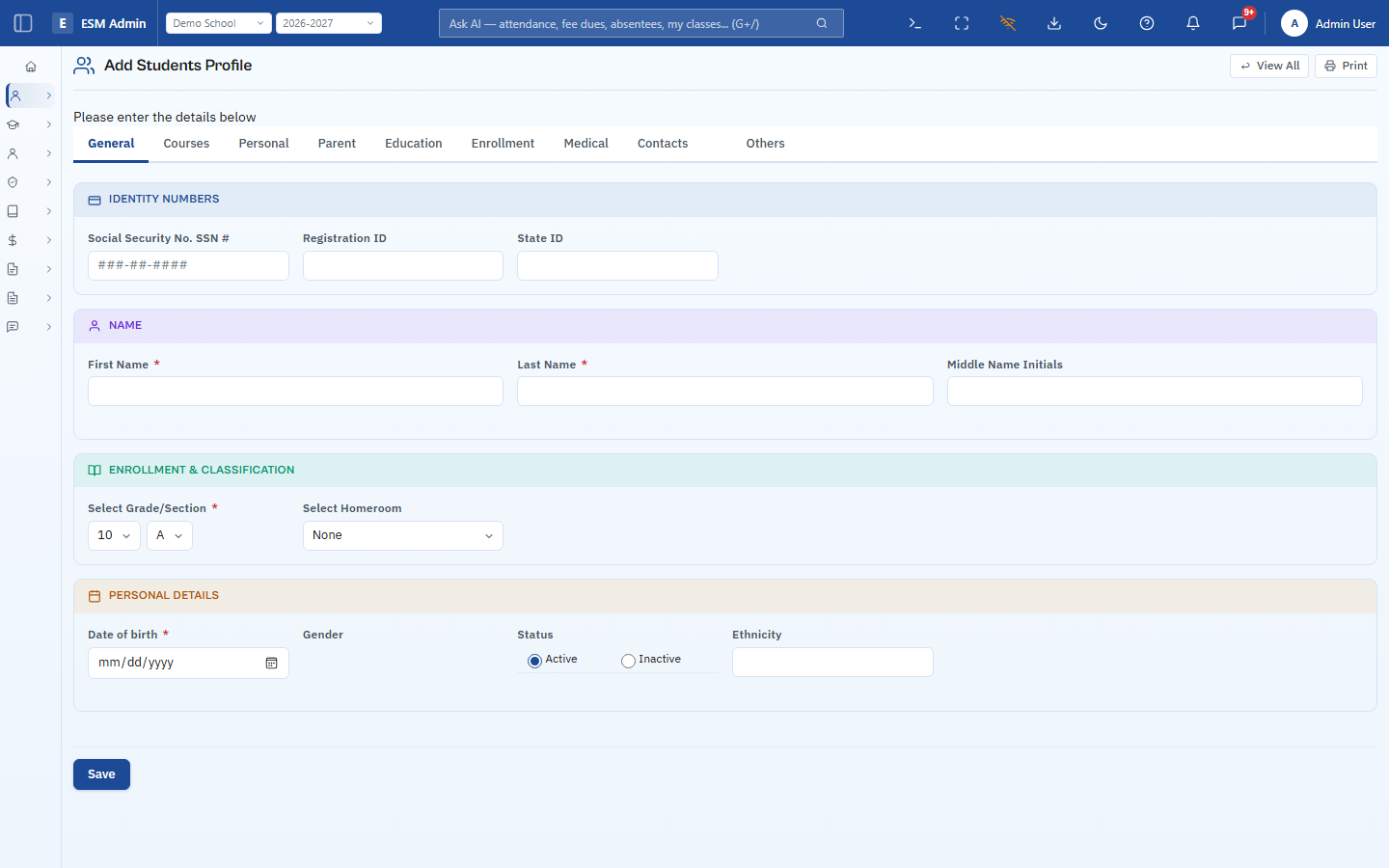This screenshot has width=1389, height=868.
Task: Click the ESM Admin title text
Action: pos(114,23)
